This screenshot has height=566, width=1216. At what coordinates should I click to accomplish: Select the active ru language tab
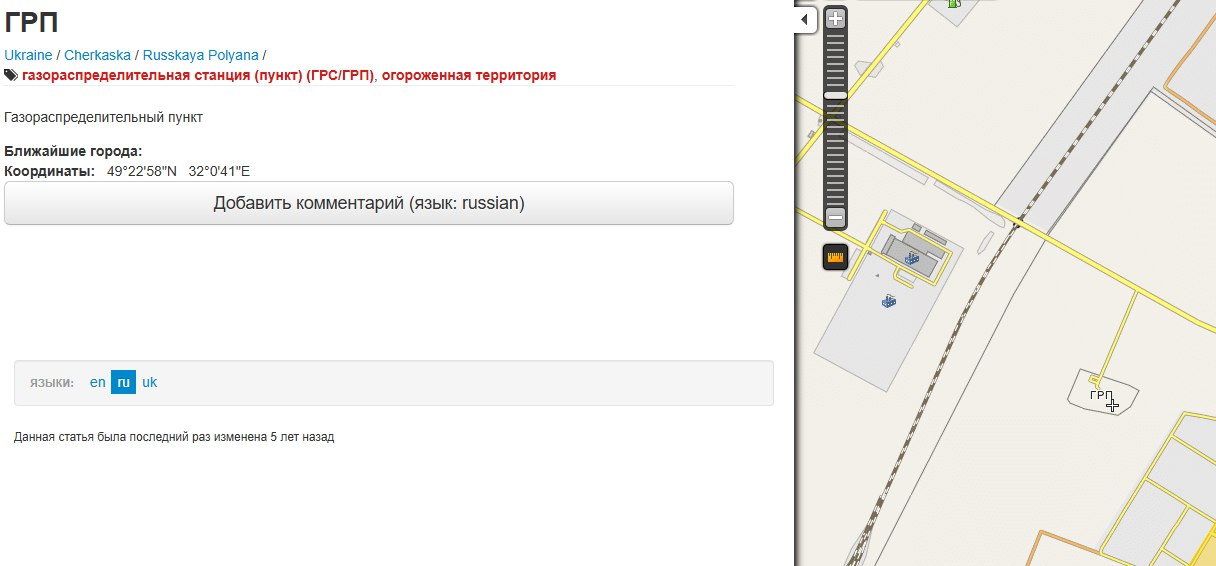click(123, 382)
